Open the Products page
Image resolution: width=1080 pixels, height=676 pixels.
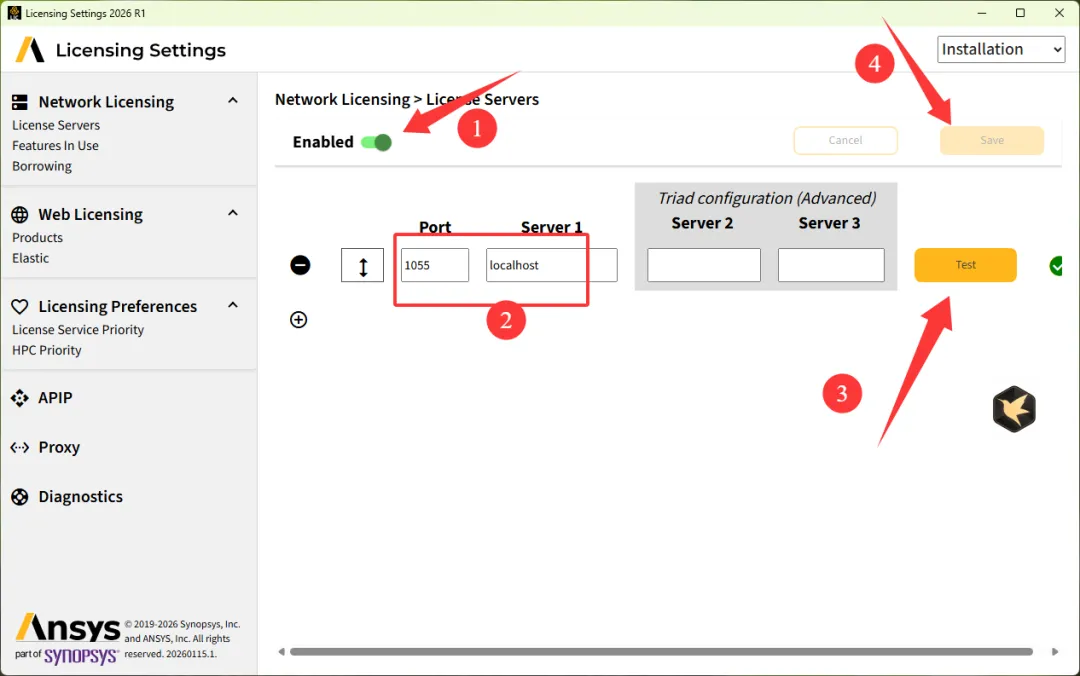pos(37,237)
